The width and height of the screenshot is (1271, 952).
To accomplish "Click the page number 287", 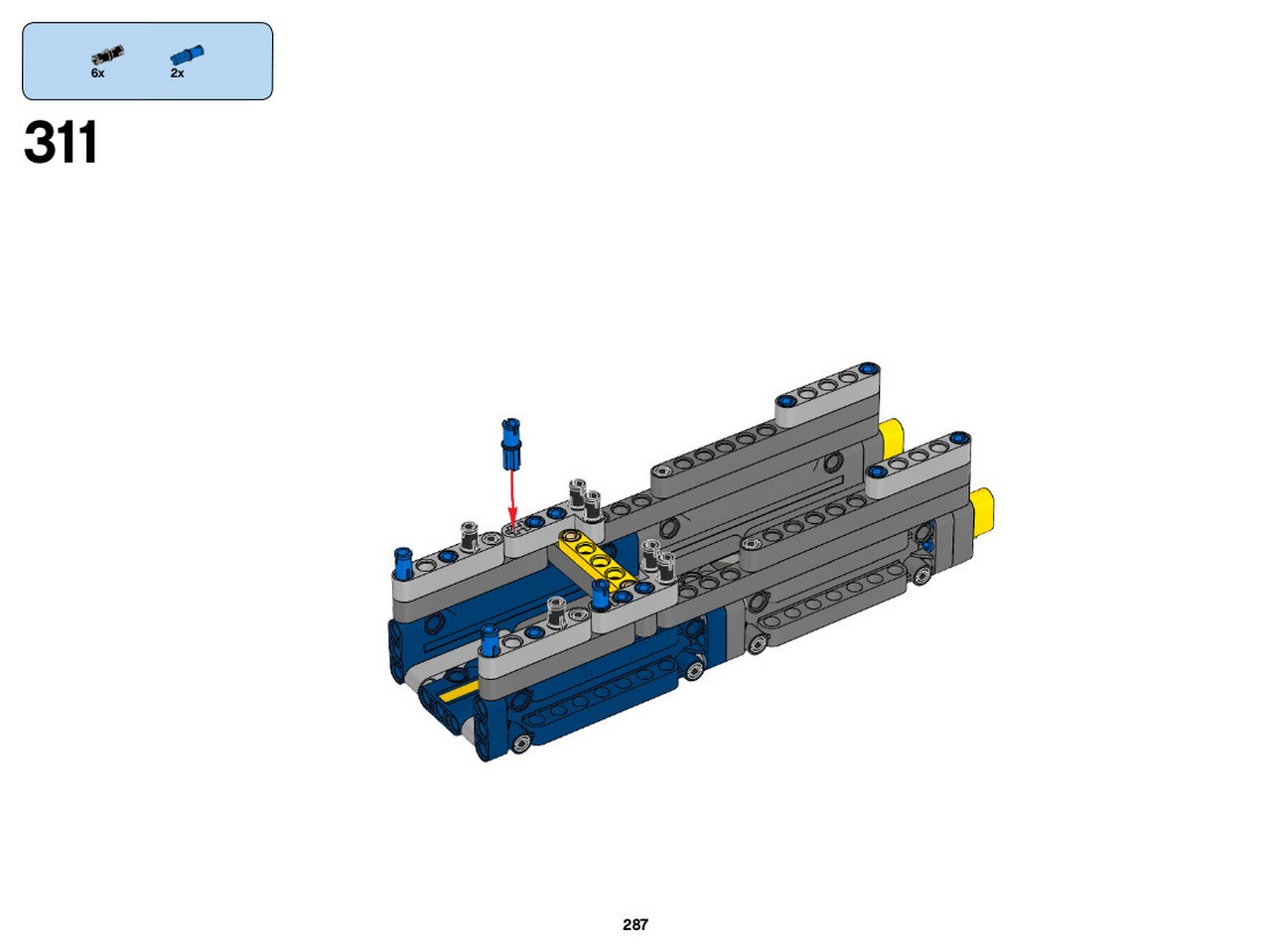I will click(x=635, y=924).
